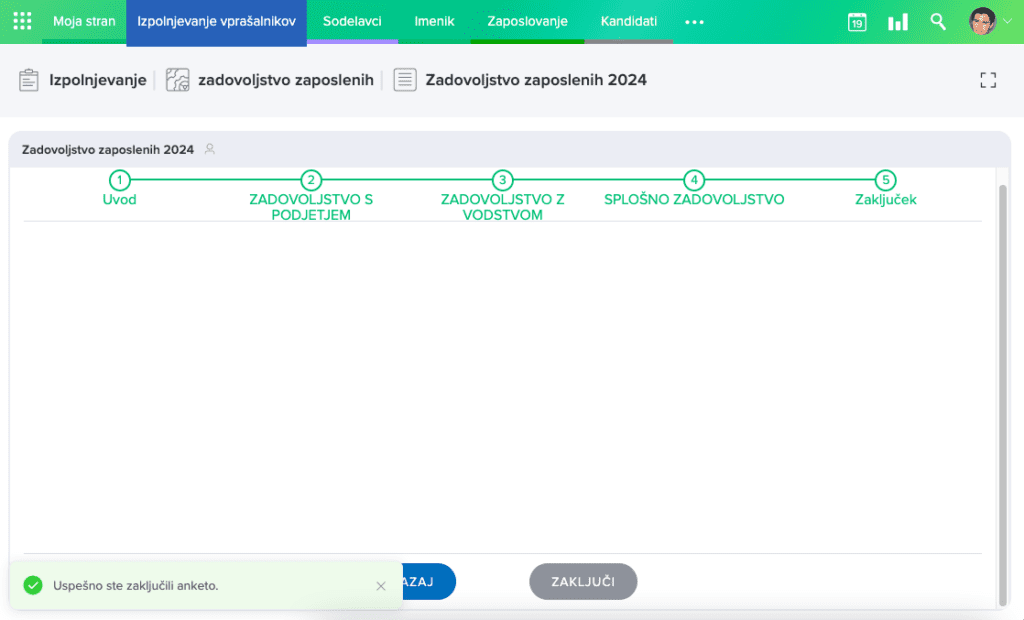1024x620 pixels.
Task: Jump to step 1 Uvod
Action: (x=119, y=181)
